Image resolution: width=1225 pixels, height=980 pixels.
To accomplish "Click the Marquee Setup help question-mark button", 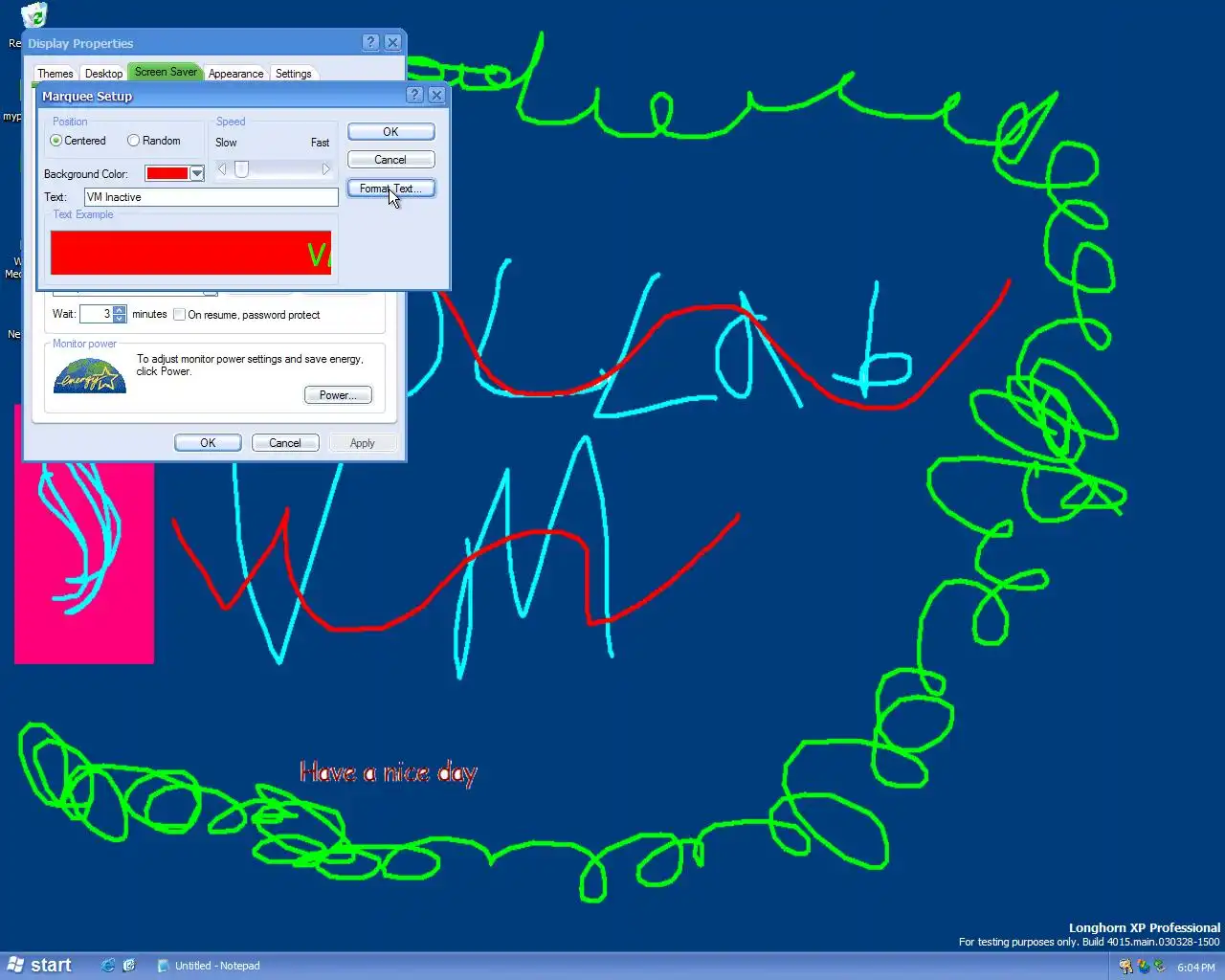I will 414,95.
